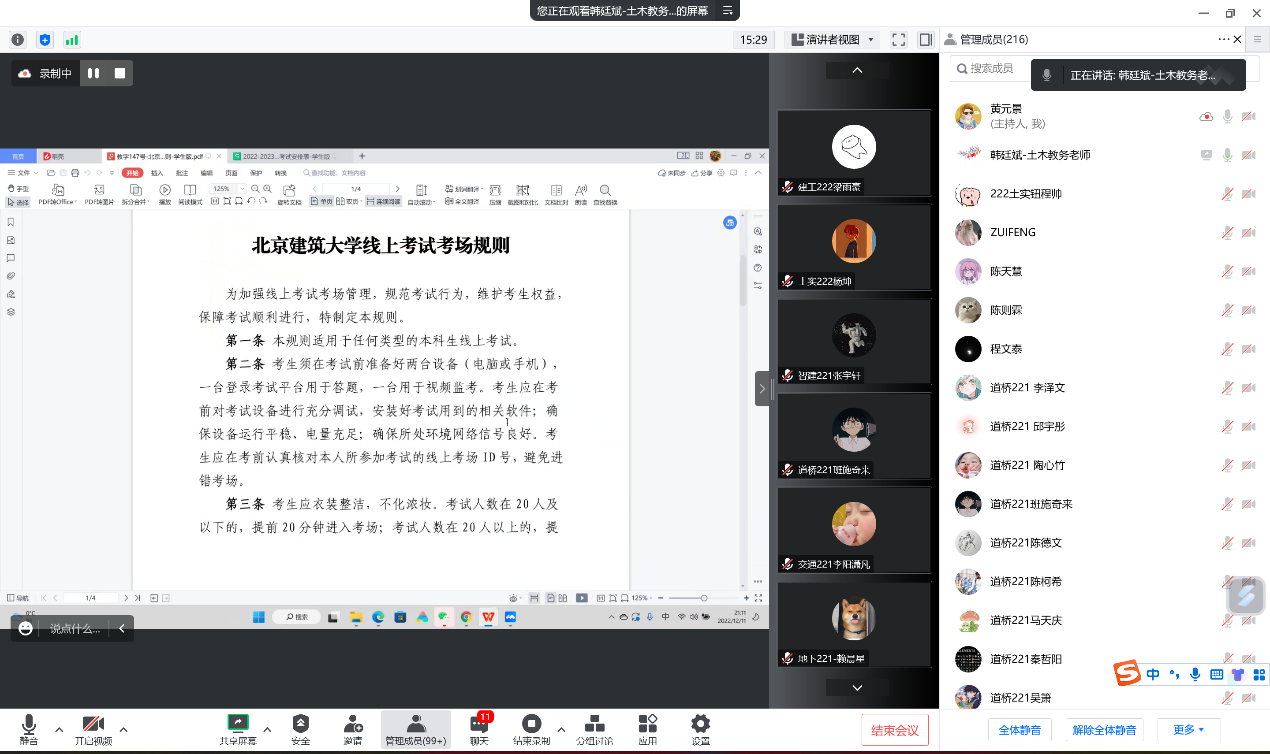This screenshot has height=754, width=1270.
Task: Select 管理成员(99+) tab in toolbar
Action: coord(416,729)
